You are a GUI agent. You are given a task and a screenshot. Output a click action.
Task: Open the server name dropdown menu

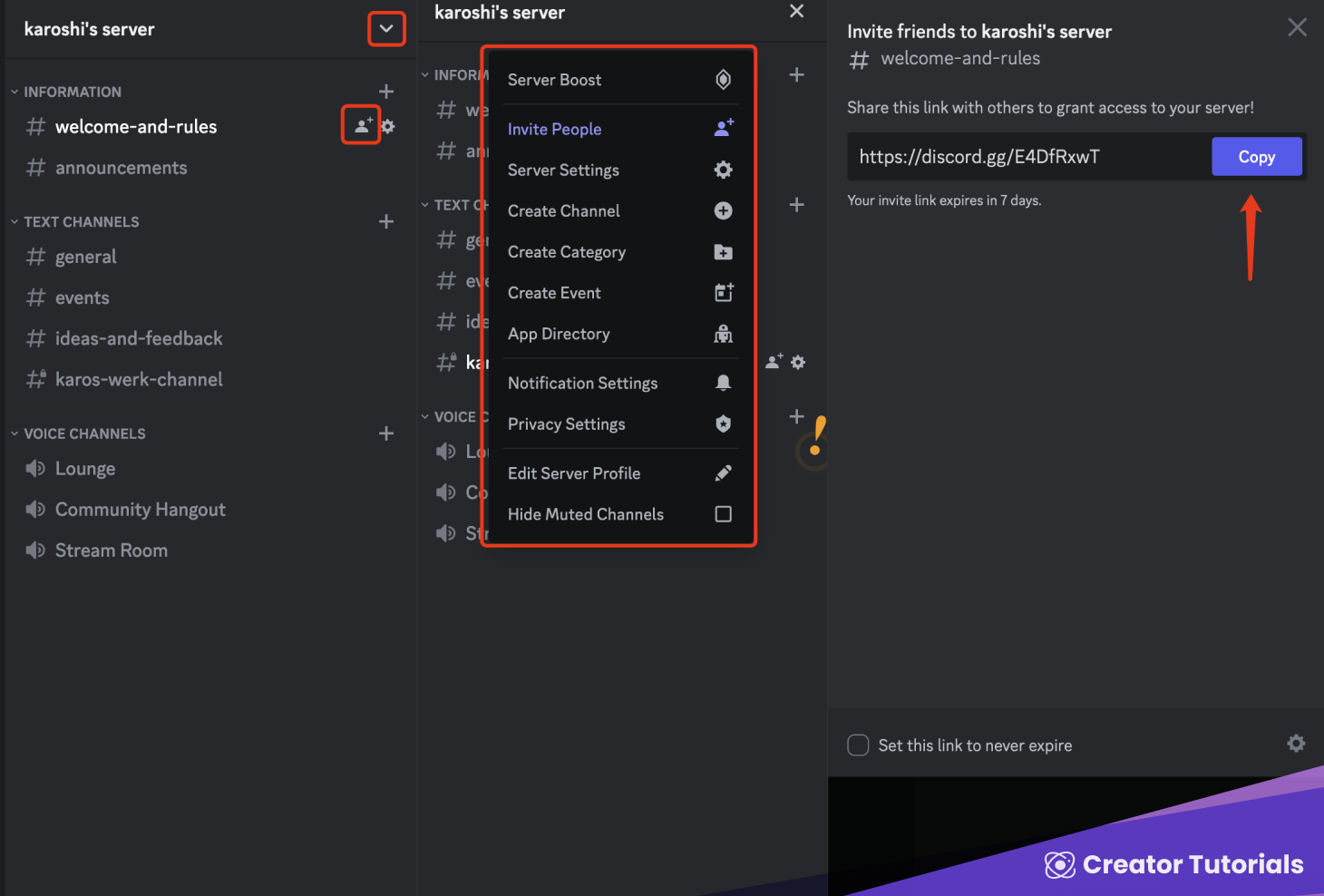pyautogui.click(x=386, y=28)
